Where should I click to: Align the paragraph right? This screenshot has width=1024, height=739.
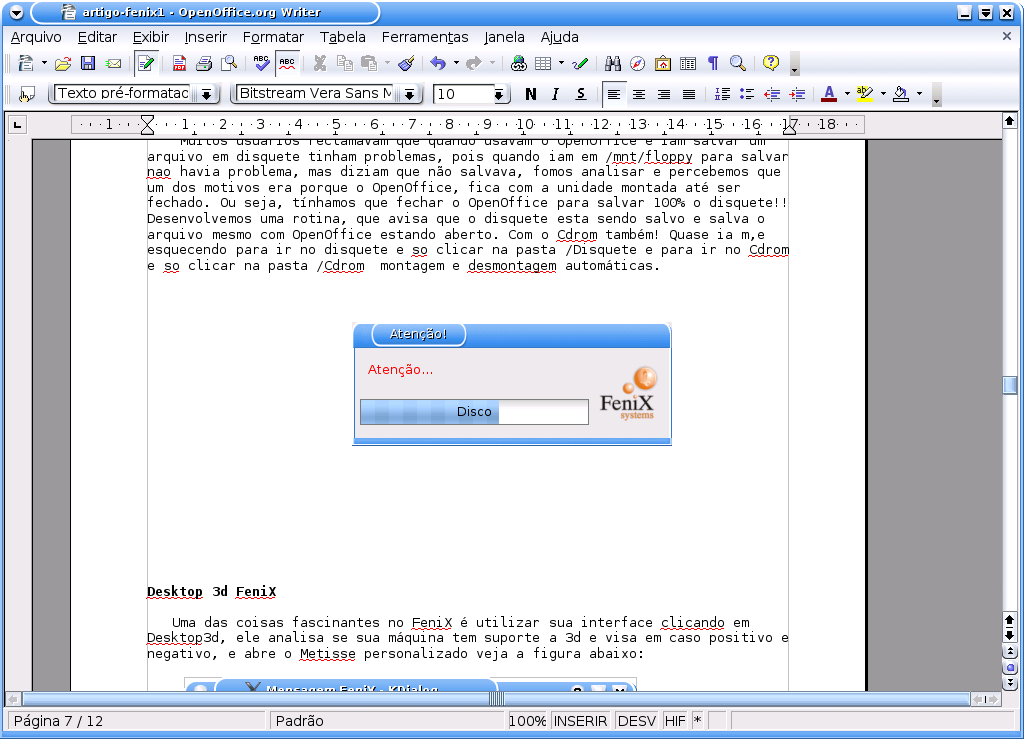coord(664,95)
